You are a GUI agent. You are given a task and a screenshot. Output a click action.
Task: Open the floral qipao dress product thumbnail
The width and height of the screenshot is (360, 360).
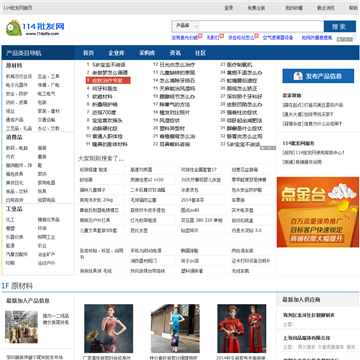(x=108, y=328)
